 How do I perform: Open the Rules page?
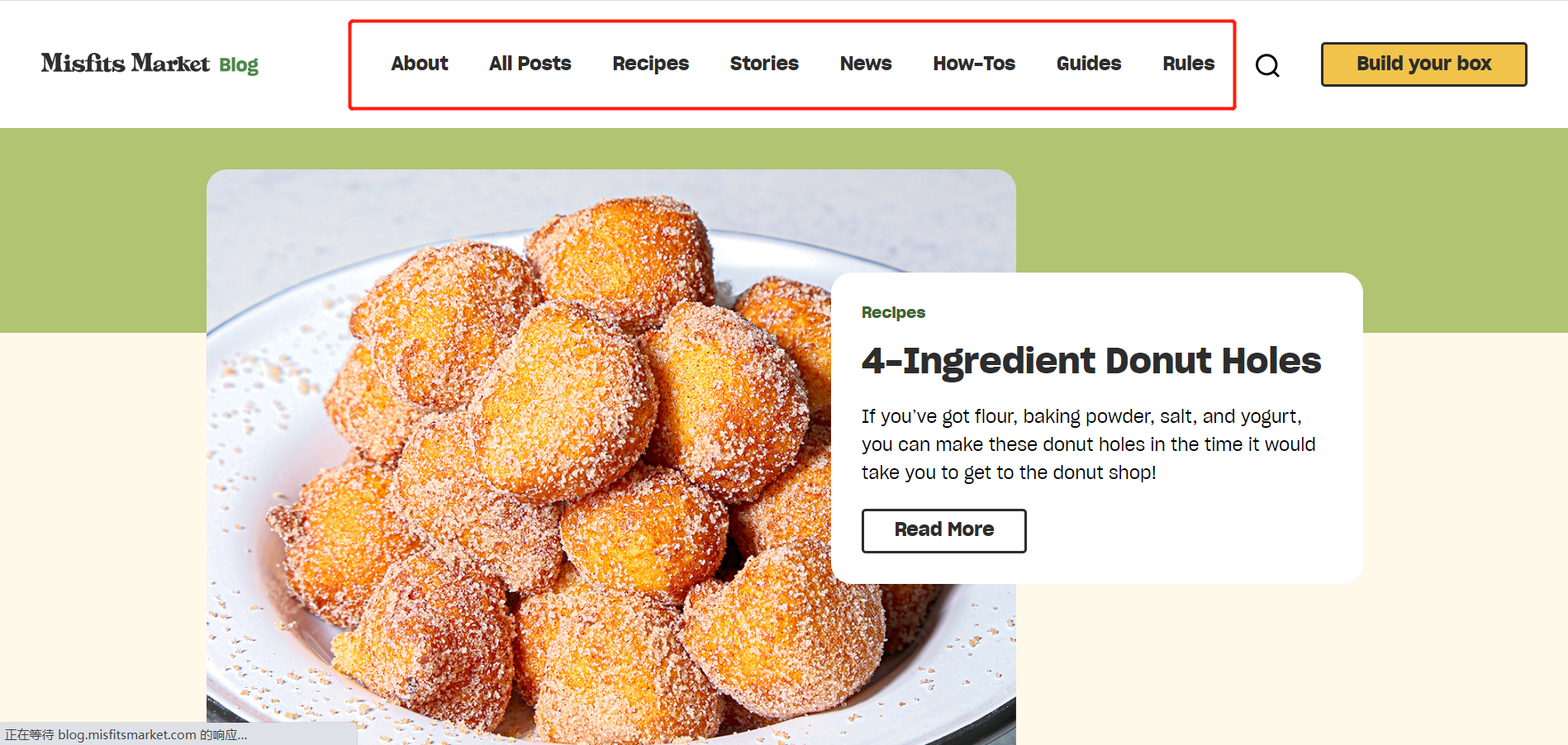coord(1188,64)
